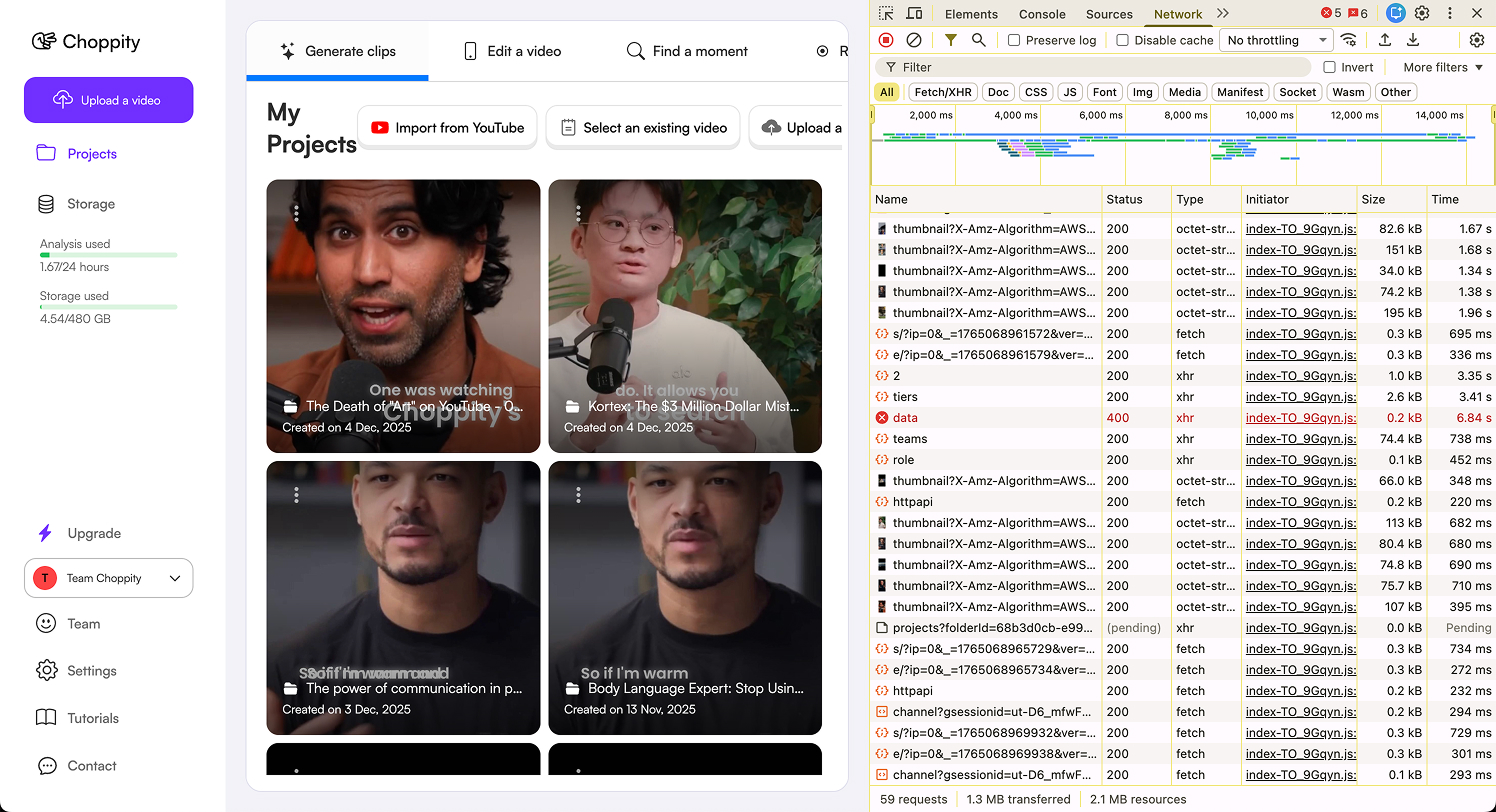Select the pending 'projects?folderId' request row

[x=1183, y=628]
